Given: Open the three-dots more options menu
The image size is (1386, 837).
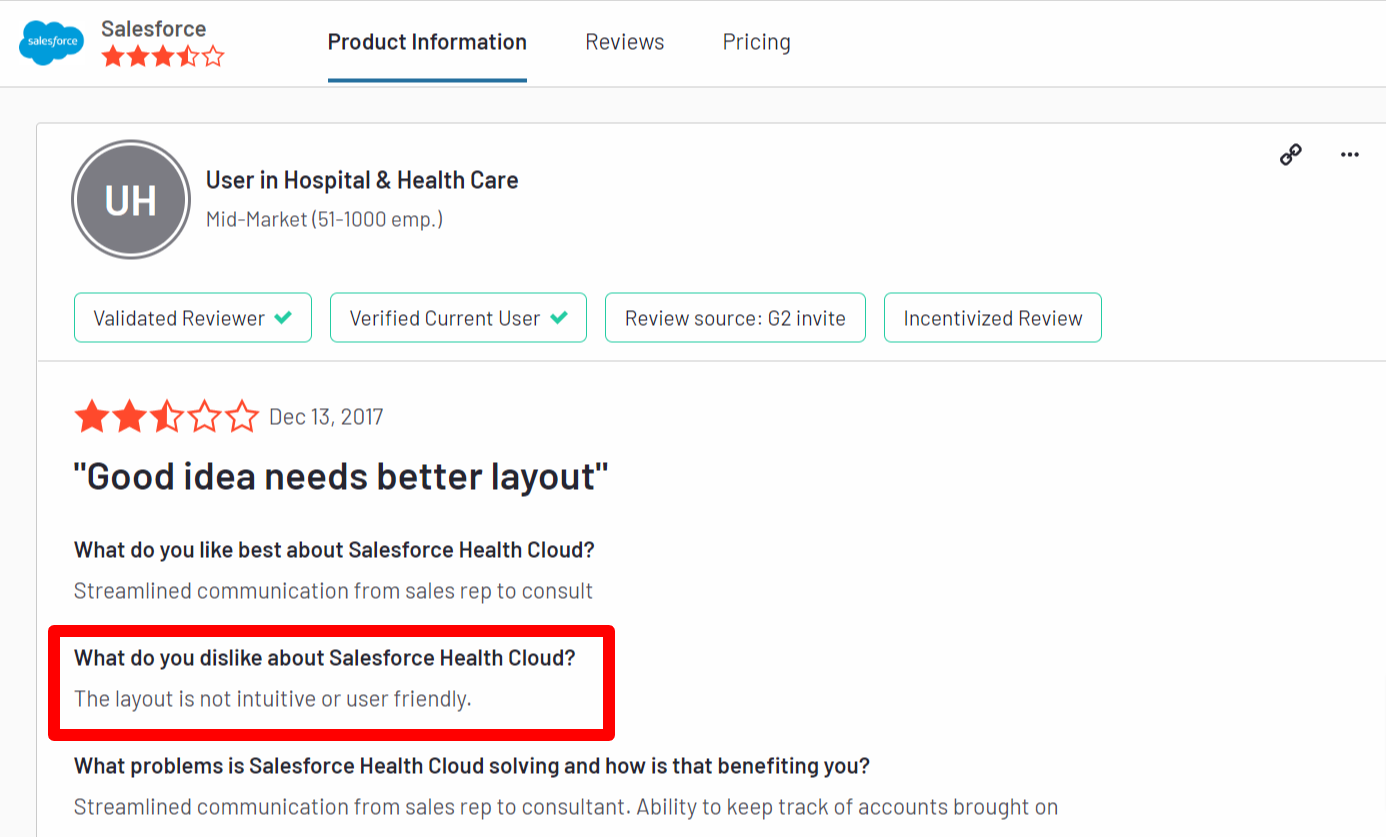Looking at the screenshot, I should (x=1350, y=155).
